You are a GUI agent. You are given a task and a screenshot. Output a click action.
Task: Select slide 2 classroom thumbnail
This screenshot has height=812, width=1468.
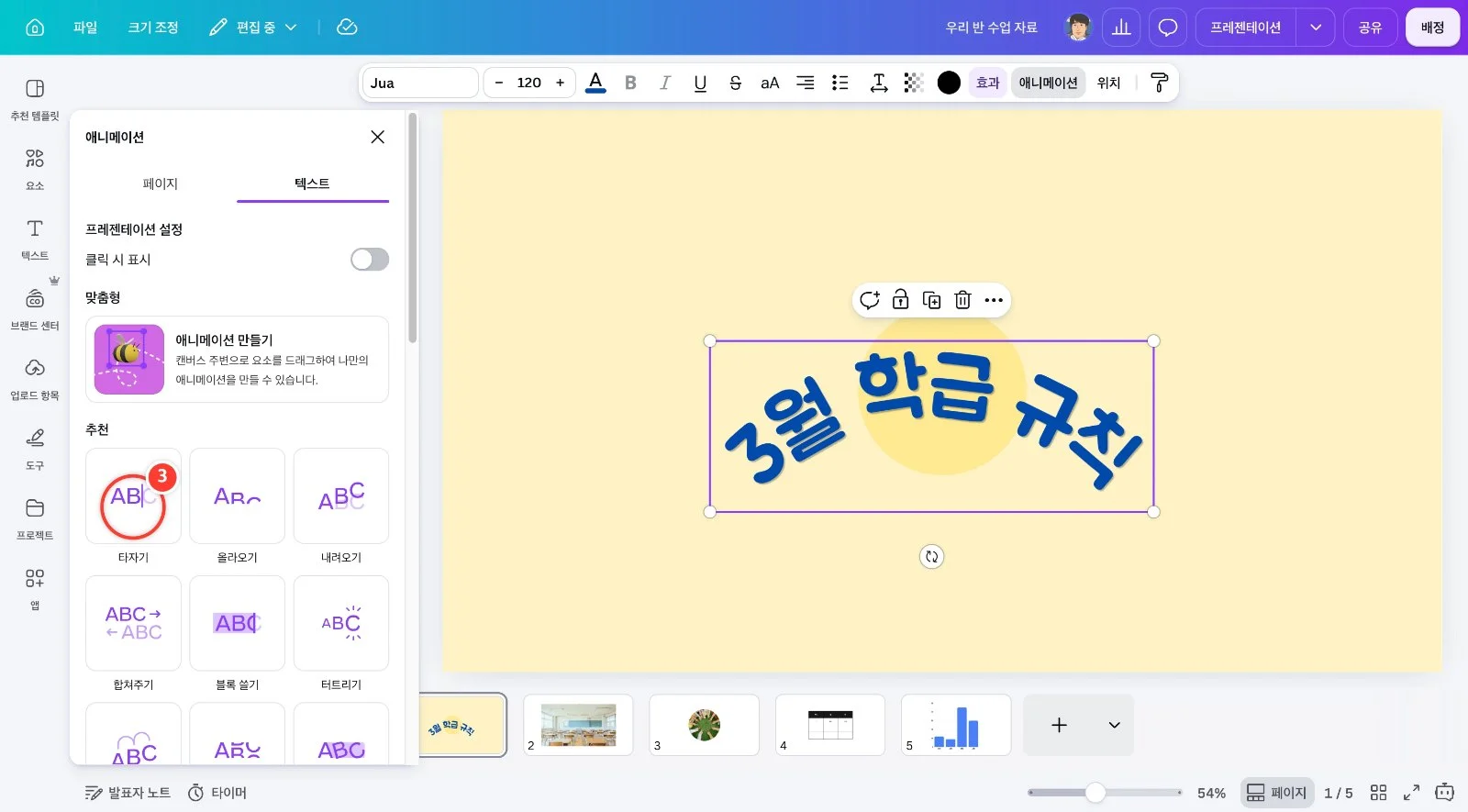(x=578, y=725)
